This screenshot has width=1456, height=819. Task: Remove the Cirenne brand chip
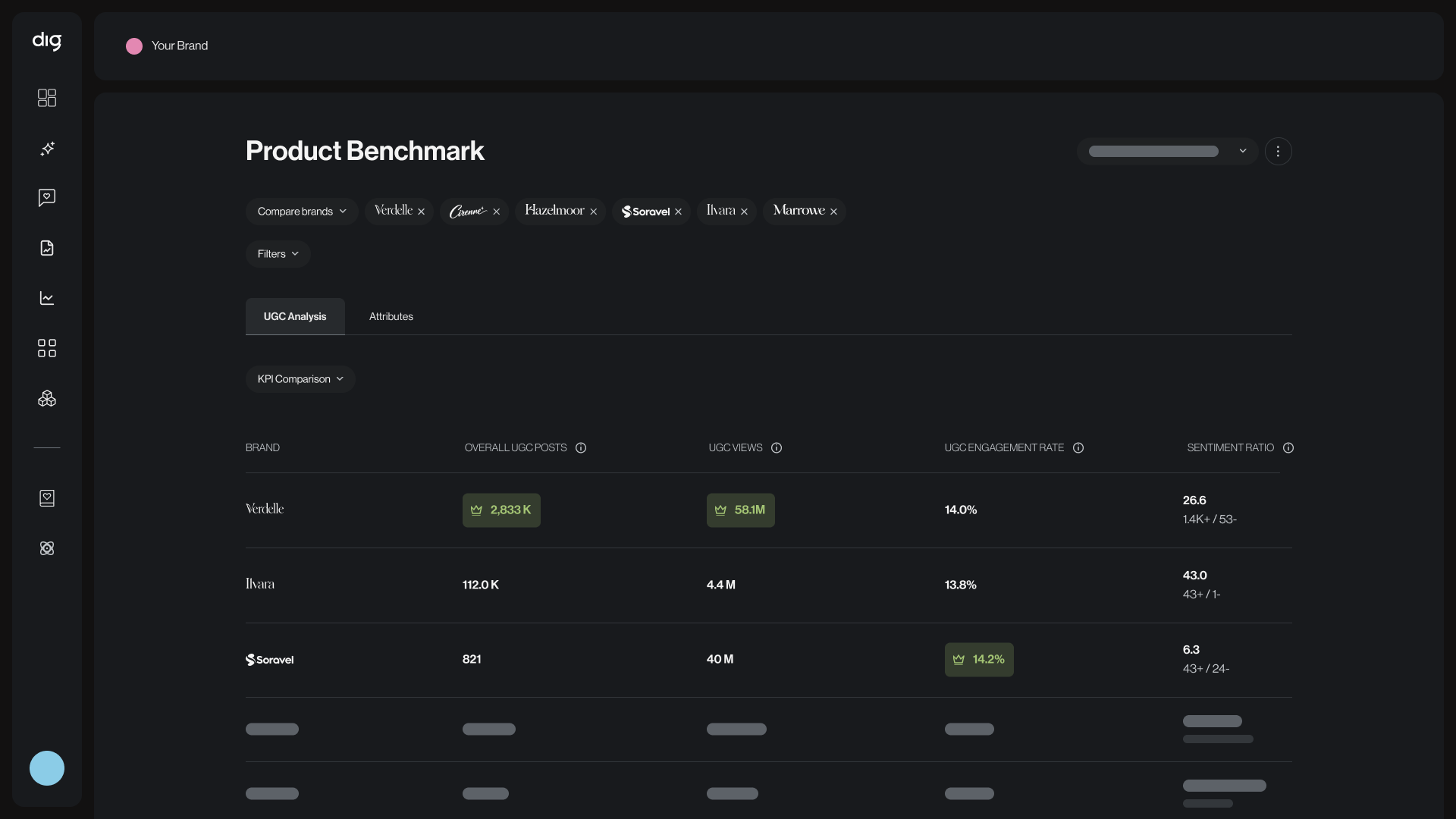coord(496,212)
